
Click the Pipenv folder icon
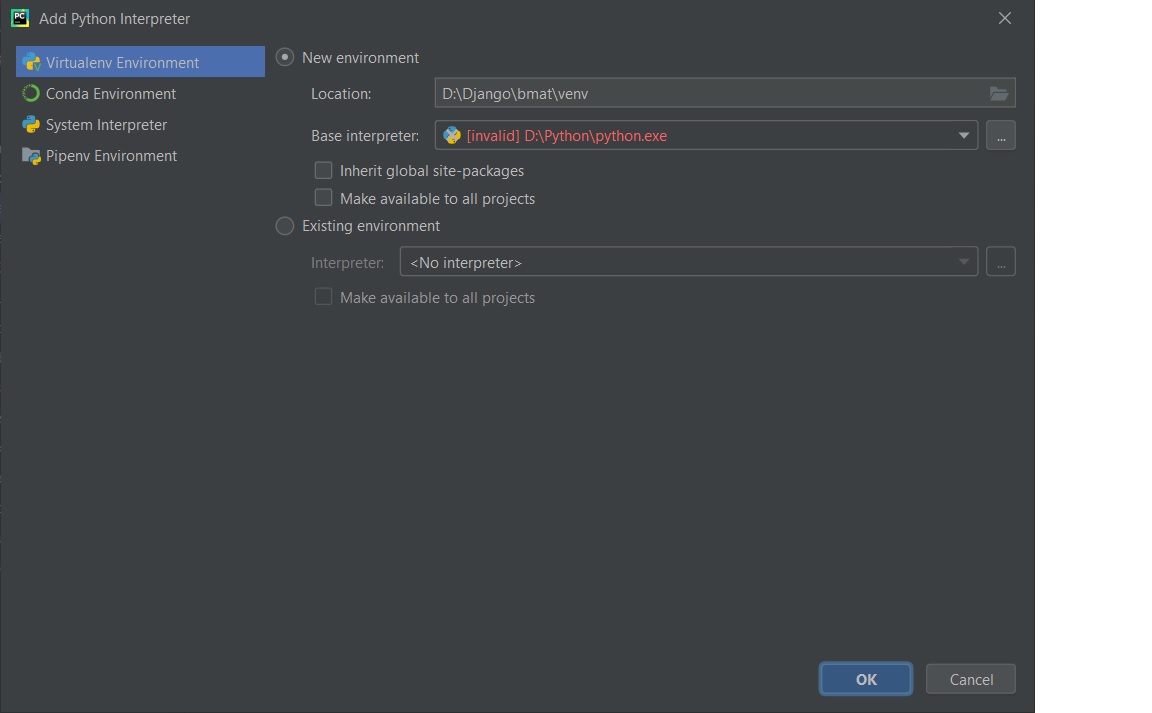tap(31, 156)
